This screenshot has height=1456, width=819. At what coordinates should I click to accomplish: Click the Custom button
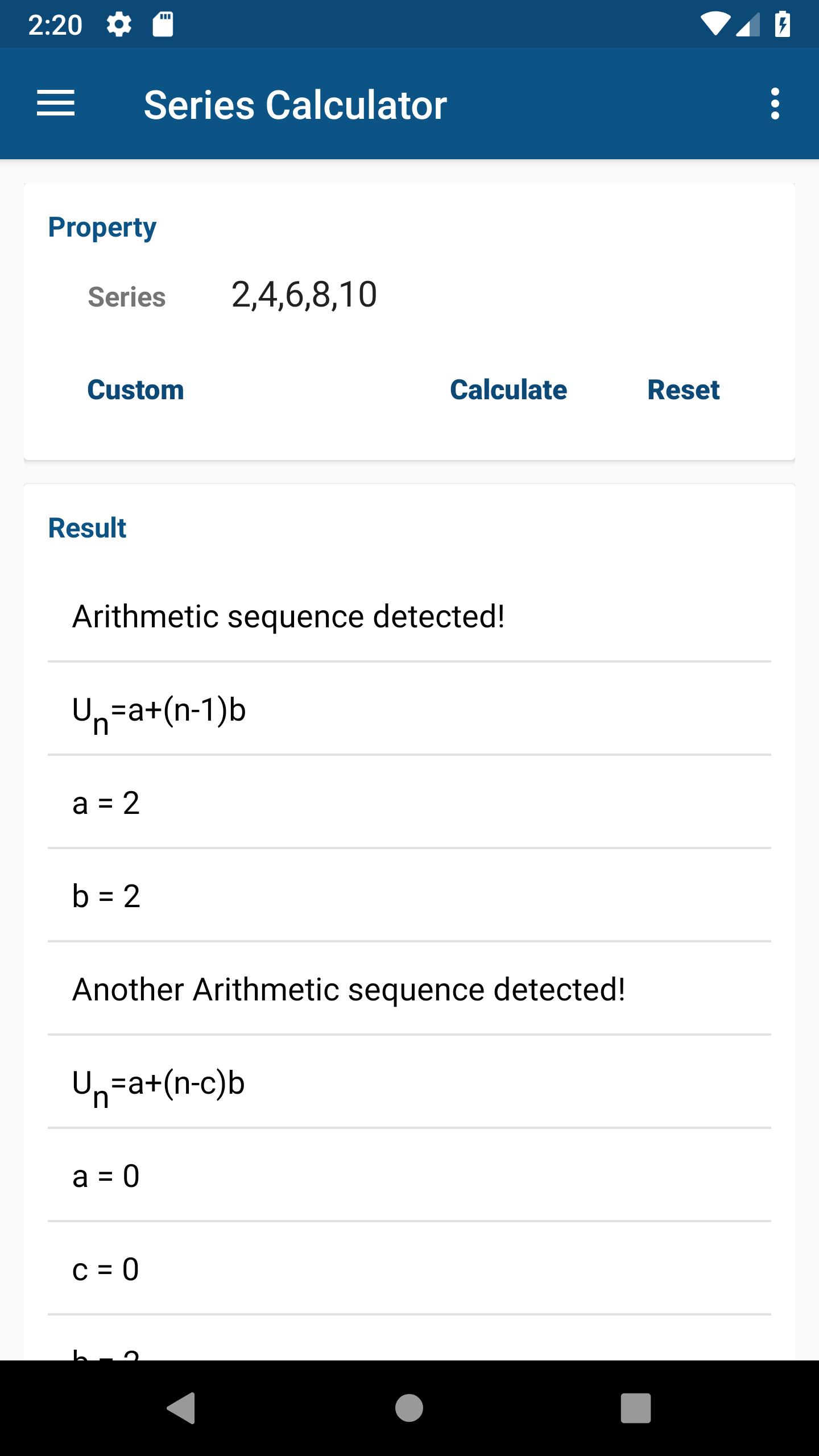tap(135, 390)
